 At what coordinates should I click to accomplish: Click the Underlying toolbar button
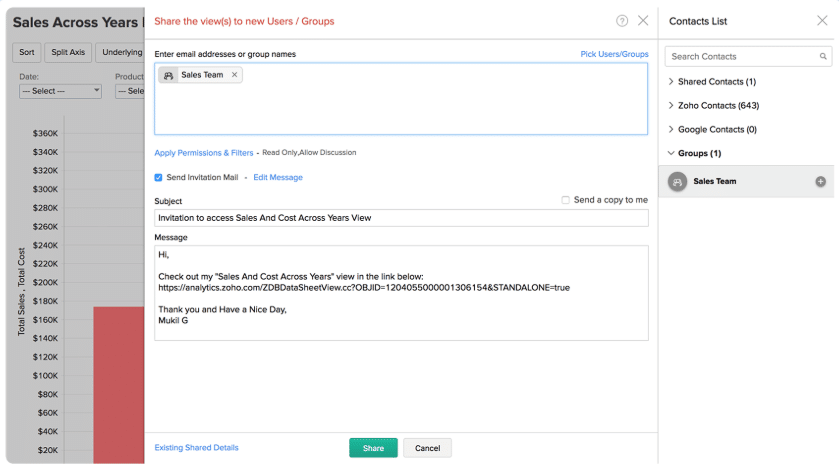[x=120, y=52]
